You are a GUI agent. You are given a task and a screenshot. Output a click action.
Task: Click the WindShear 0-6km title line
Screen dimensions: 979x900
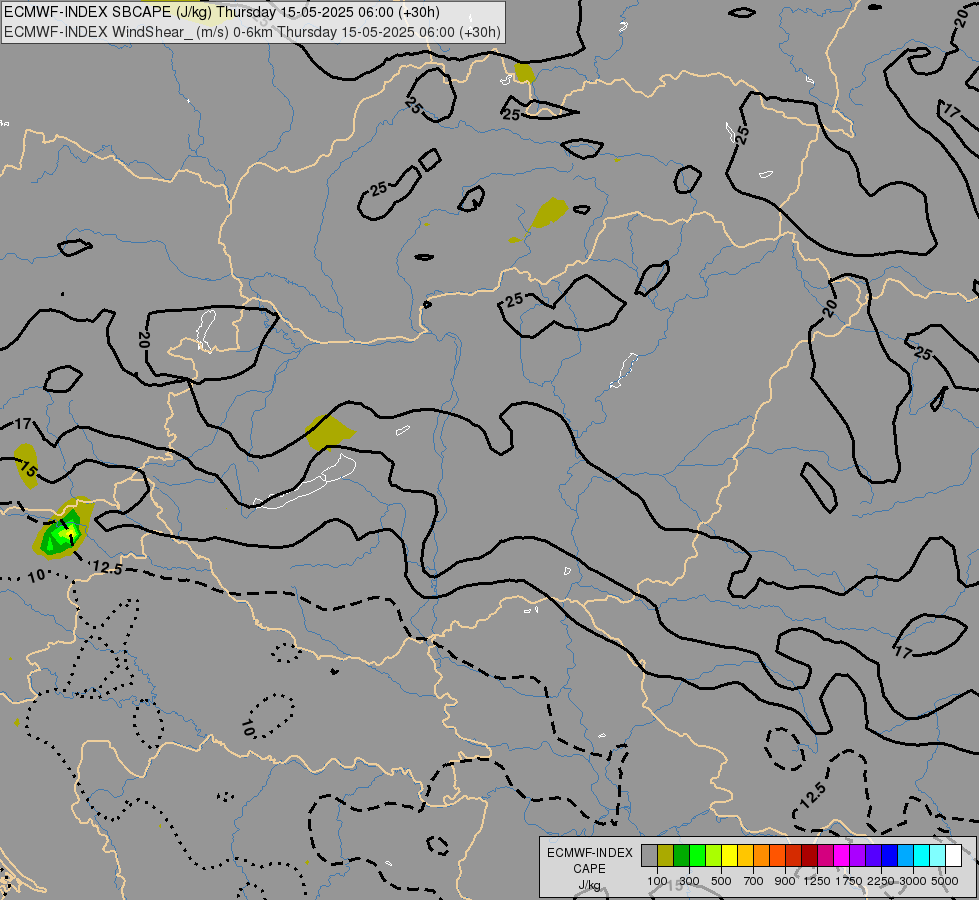pos(252,32)
